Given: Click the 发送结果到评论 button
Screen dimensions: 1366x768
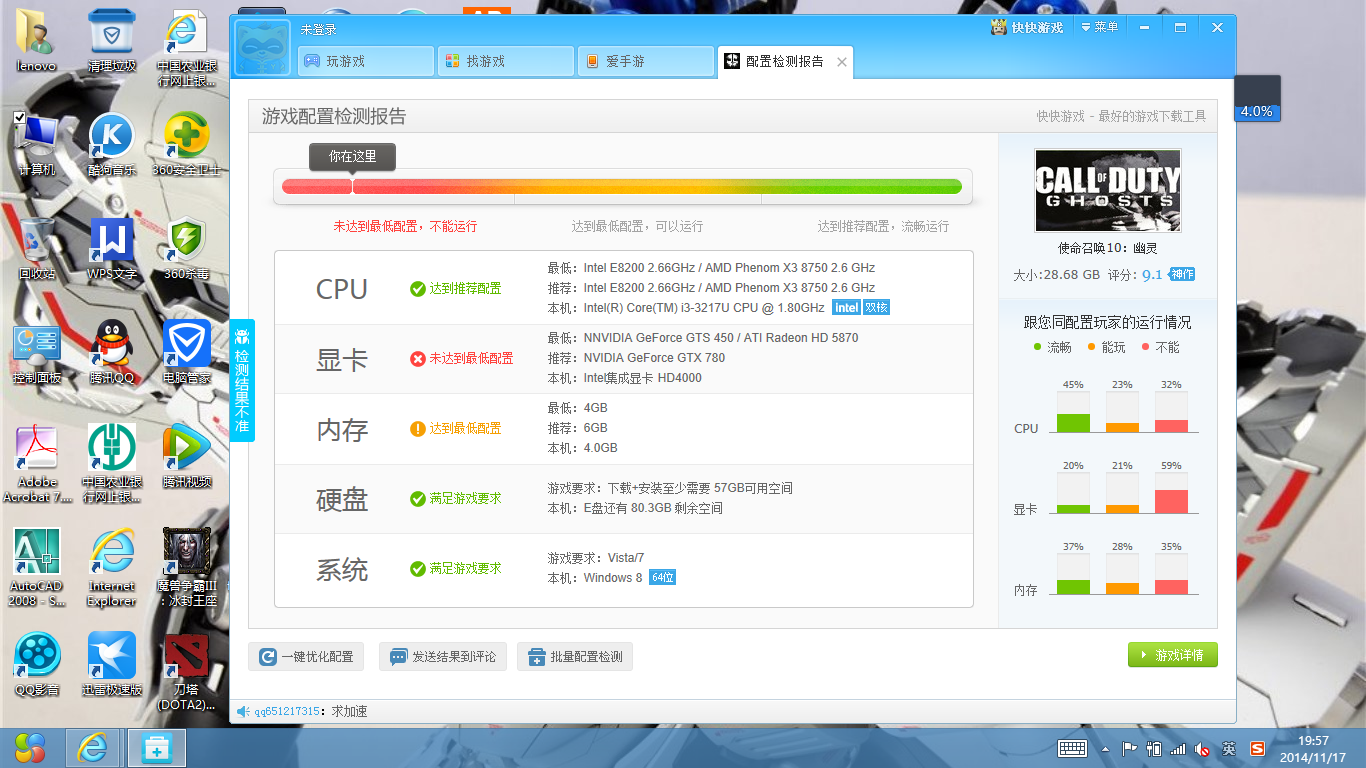Looking at the screenshot, I should coord(443,657).
